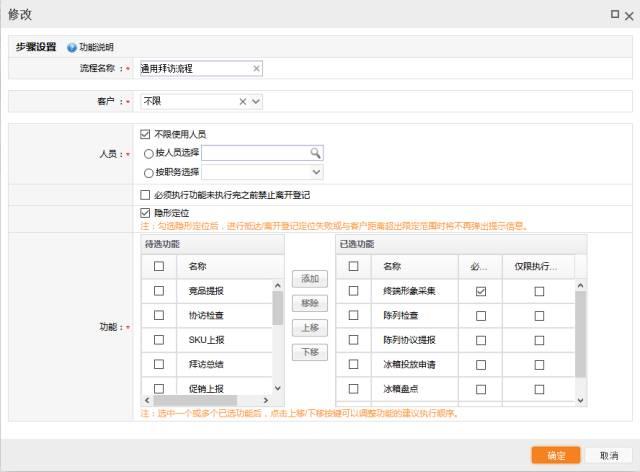Click the 取消 button
Viewport: 640px width, 472px height.
(609, 455)
